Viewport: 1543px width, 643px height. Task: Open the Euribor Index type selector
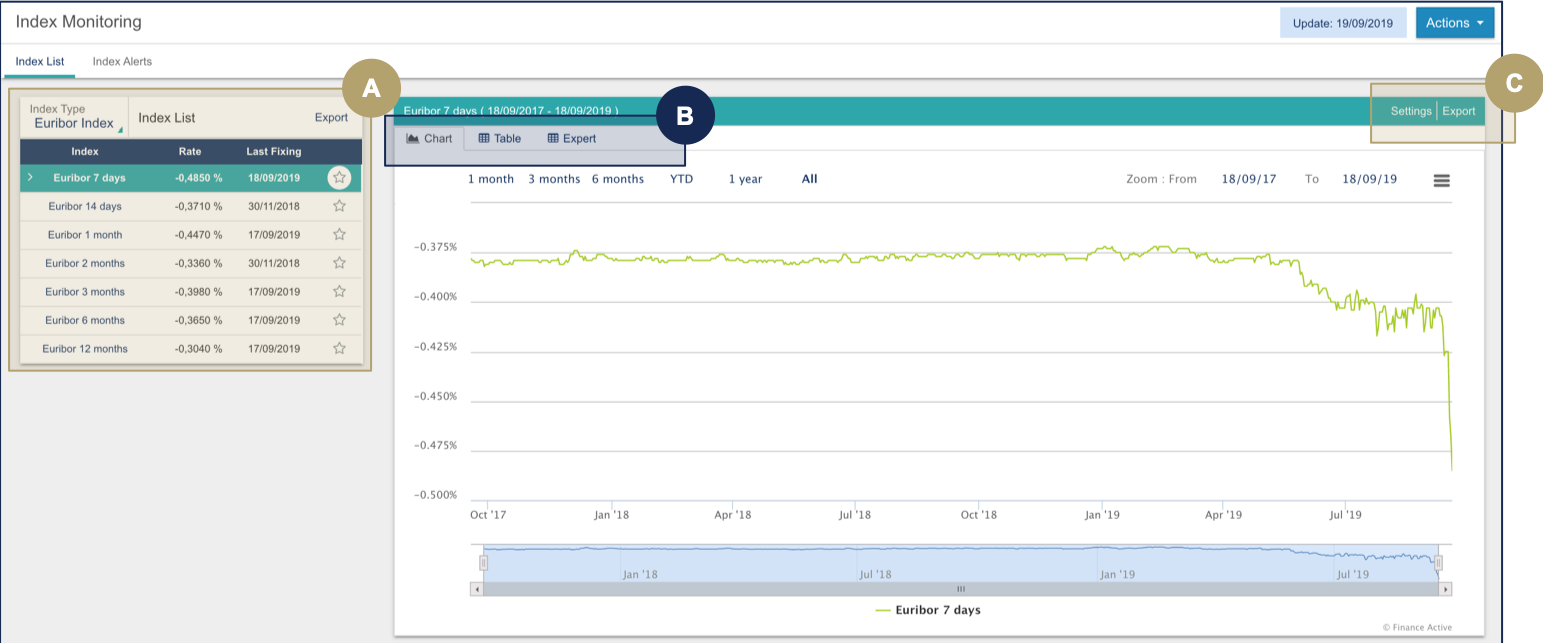click(73, 120)
